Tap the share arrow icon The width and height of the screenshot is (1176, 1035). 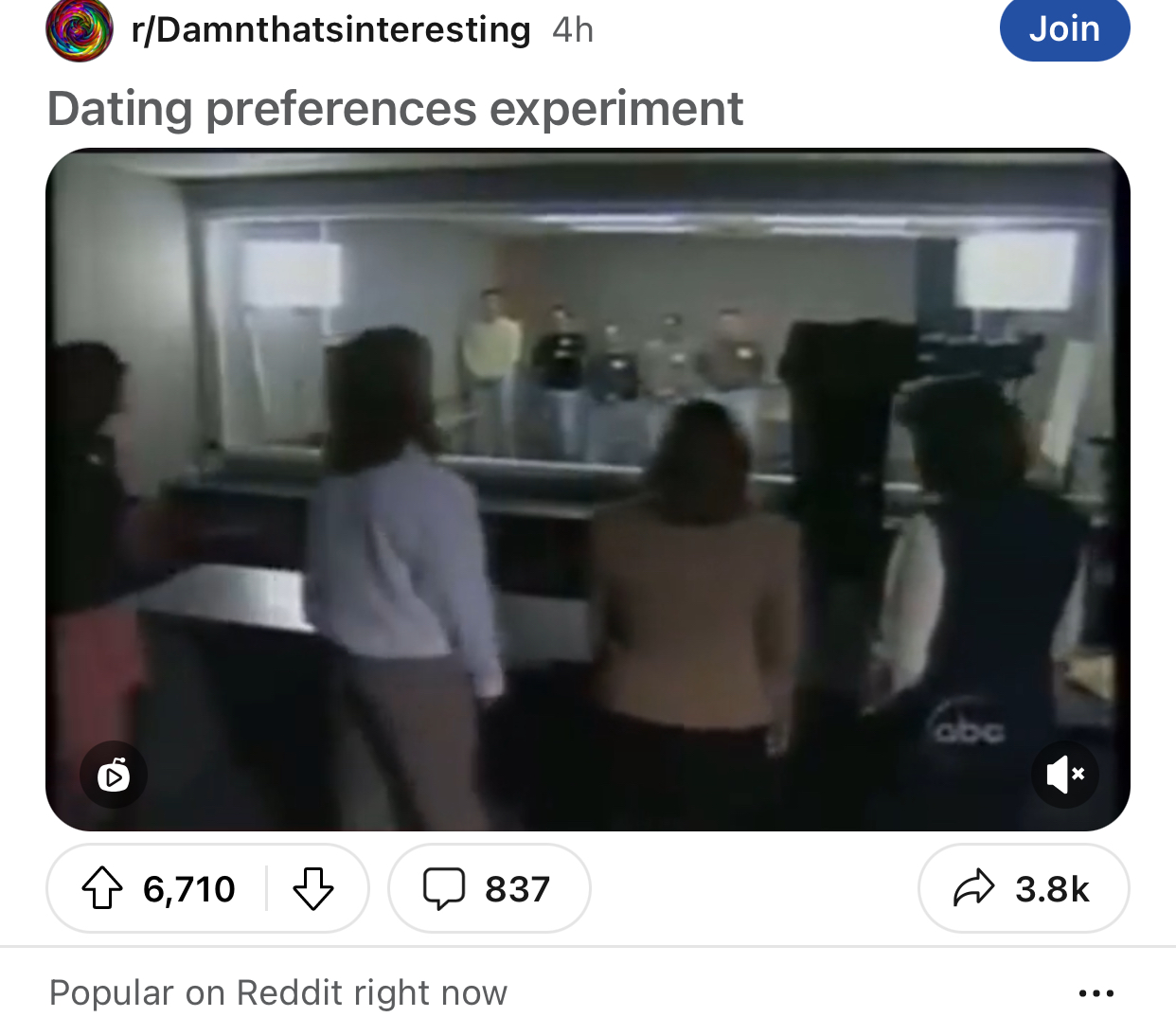click(973, 889)
